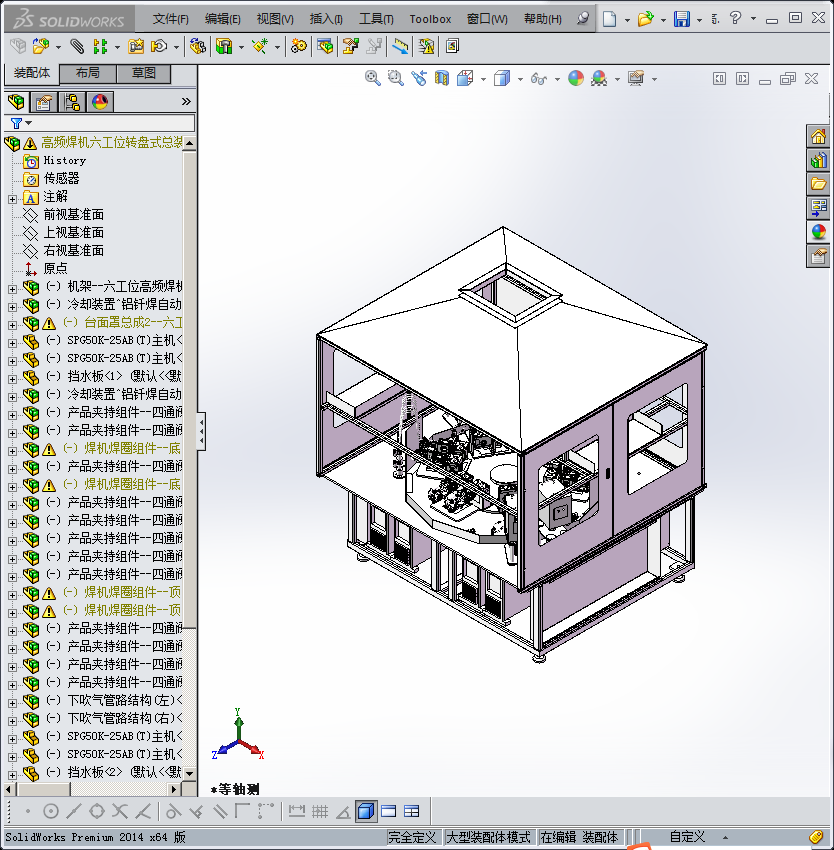Click the Save floppy disk icon
The height and width of the screenshot is (850, 834).
pyautogui.click(x=682, y=19)
